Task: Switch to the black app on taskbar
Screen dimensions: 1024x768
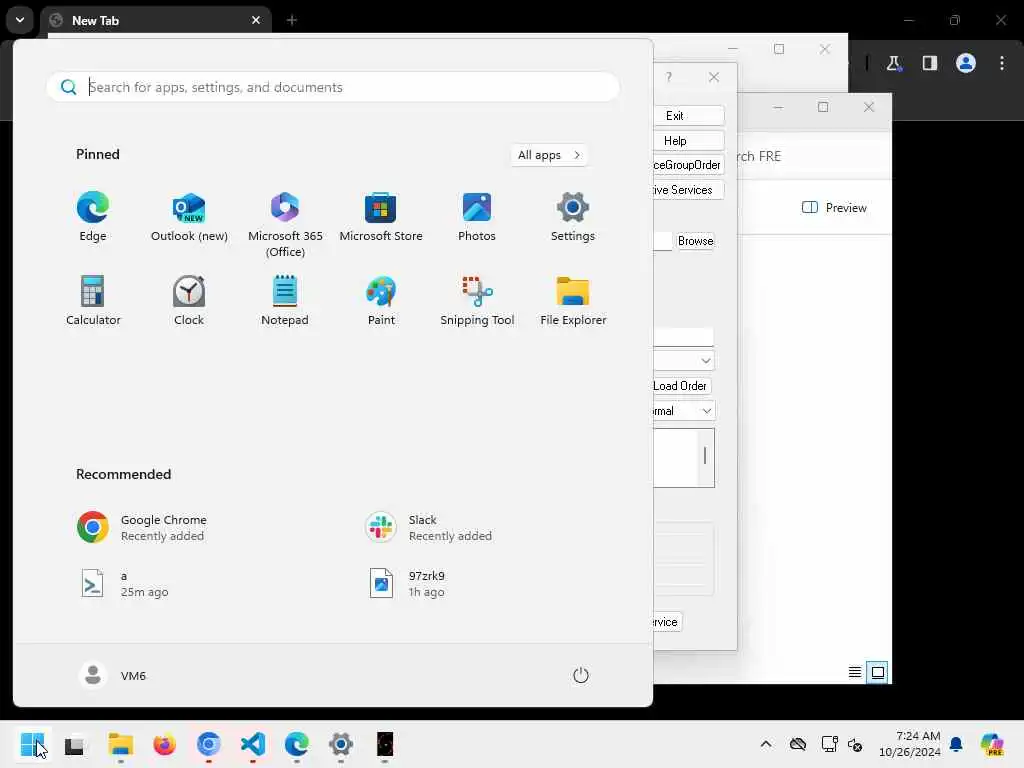Action: pyautogui.click(x=385, y=744)
